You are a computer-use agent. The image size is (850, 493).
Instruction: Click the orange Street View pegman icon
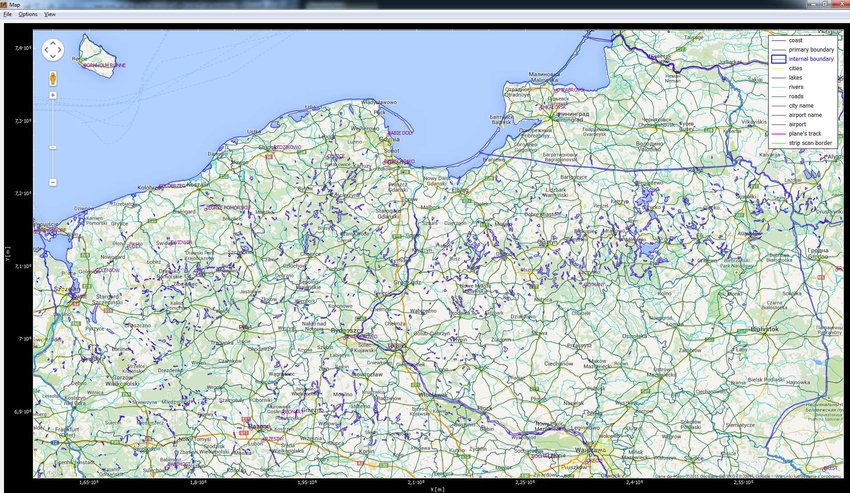53,78
